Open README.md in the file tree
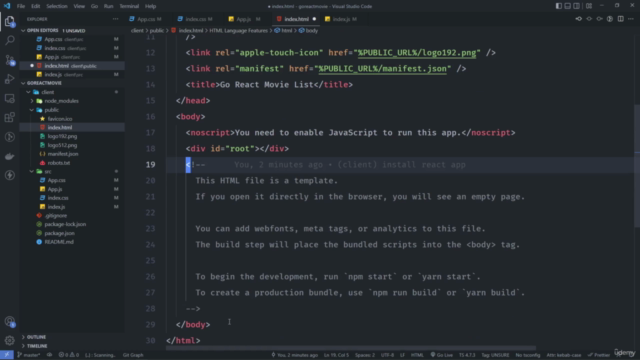 pyautogui.click(x=59, y=242)
